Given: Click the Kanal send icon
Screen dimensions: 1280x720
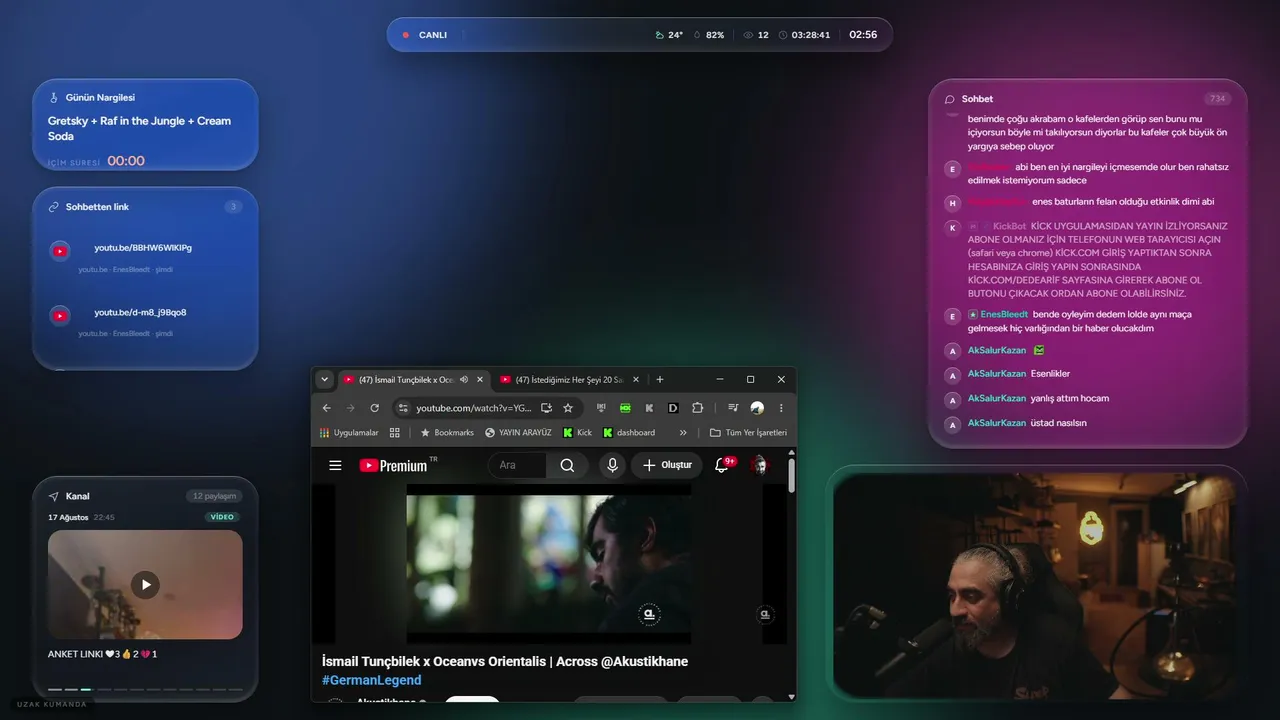Looking at the screenshot, I should pyautogui.click(x=54, y=496).
